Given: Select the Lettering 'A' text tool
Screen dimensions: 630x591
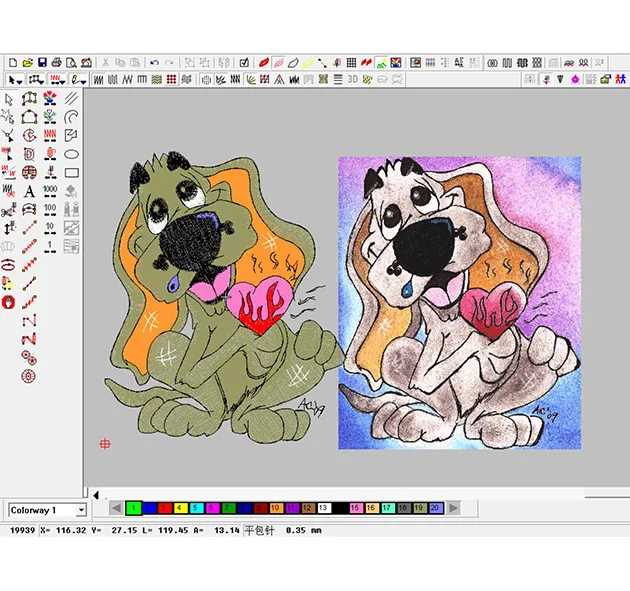Looking at the screenshot, I should pyautogui.click(x=29, y=191).
